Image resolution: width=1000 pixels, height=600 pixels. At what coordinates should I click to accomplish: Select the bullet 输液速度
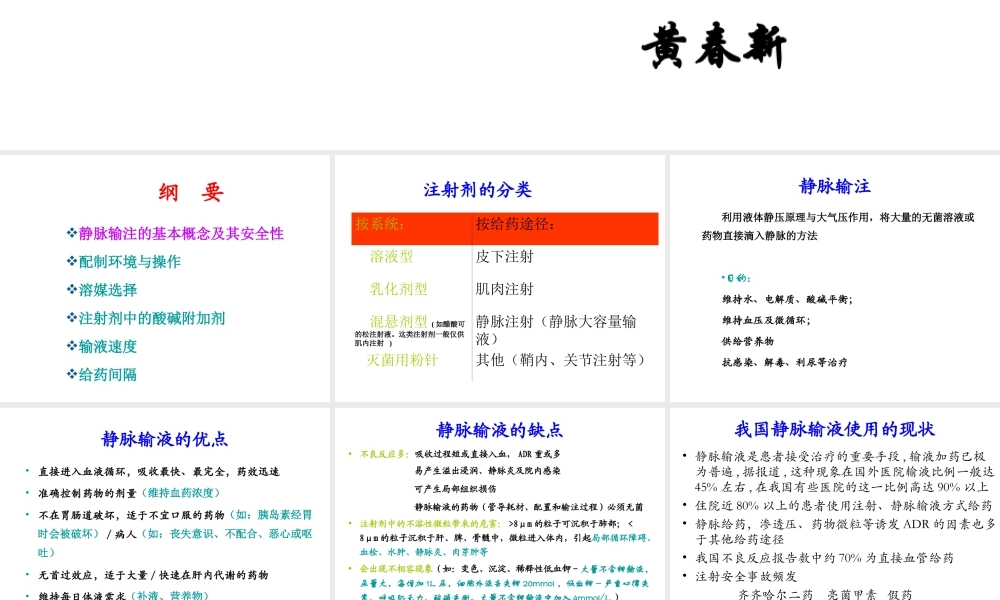102,346
